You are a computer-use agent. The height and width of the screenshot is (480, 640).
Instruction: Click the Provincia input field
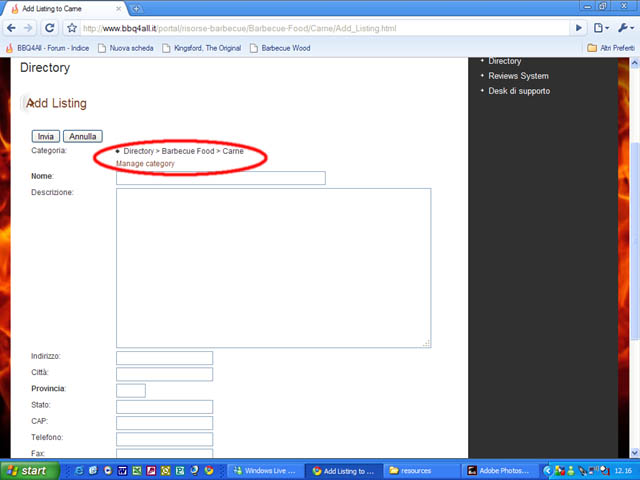pos(131,391)
